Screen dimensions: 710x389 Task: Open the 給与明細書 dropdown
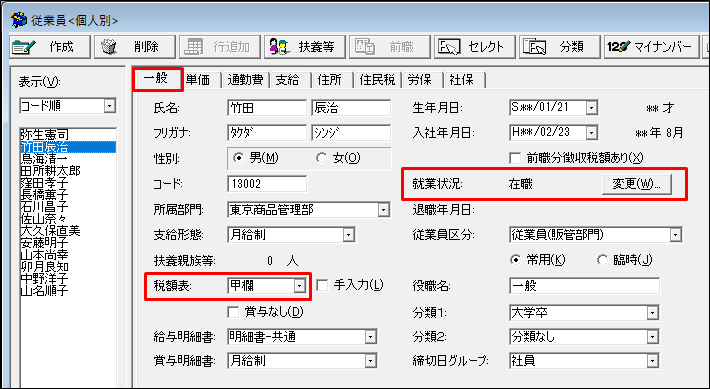point(370,337)
